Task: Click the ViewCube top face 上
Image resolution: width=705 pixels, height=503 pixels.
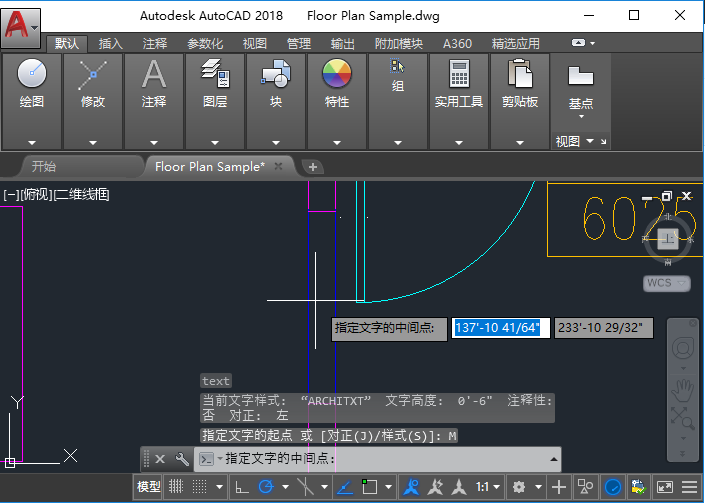Action: click(668, 238)
